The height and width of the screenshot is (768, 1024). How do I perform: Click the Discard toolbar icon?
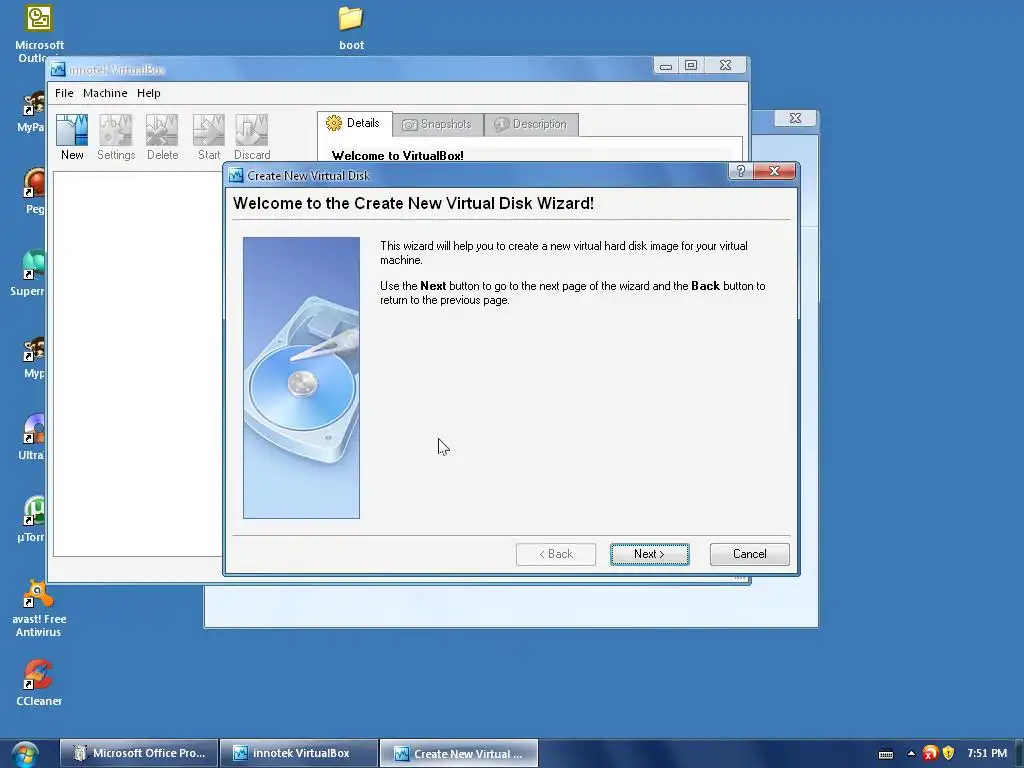pos(251,137)
